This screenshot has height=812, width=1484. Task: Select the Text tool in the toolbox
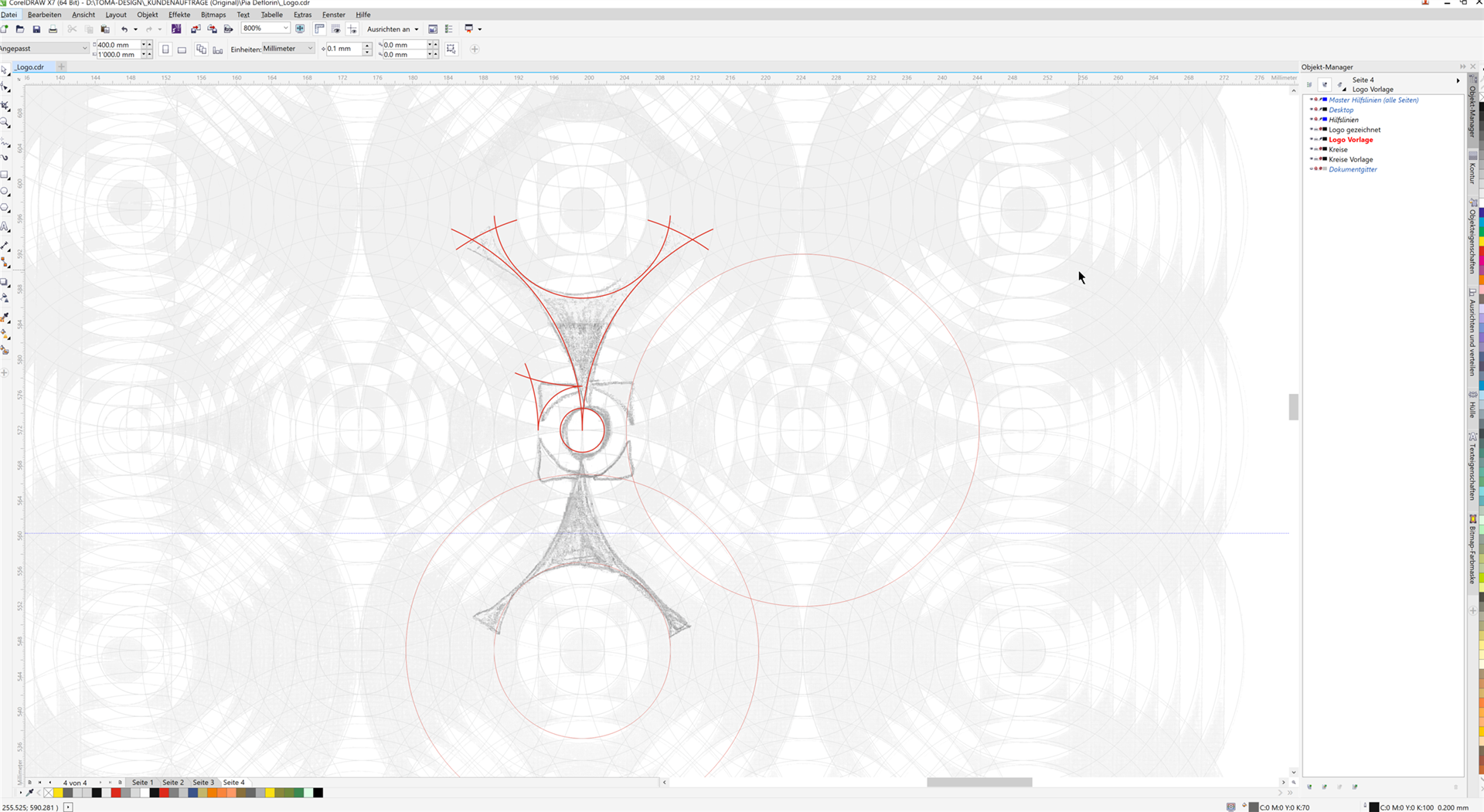[x=5, y=227]
